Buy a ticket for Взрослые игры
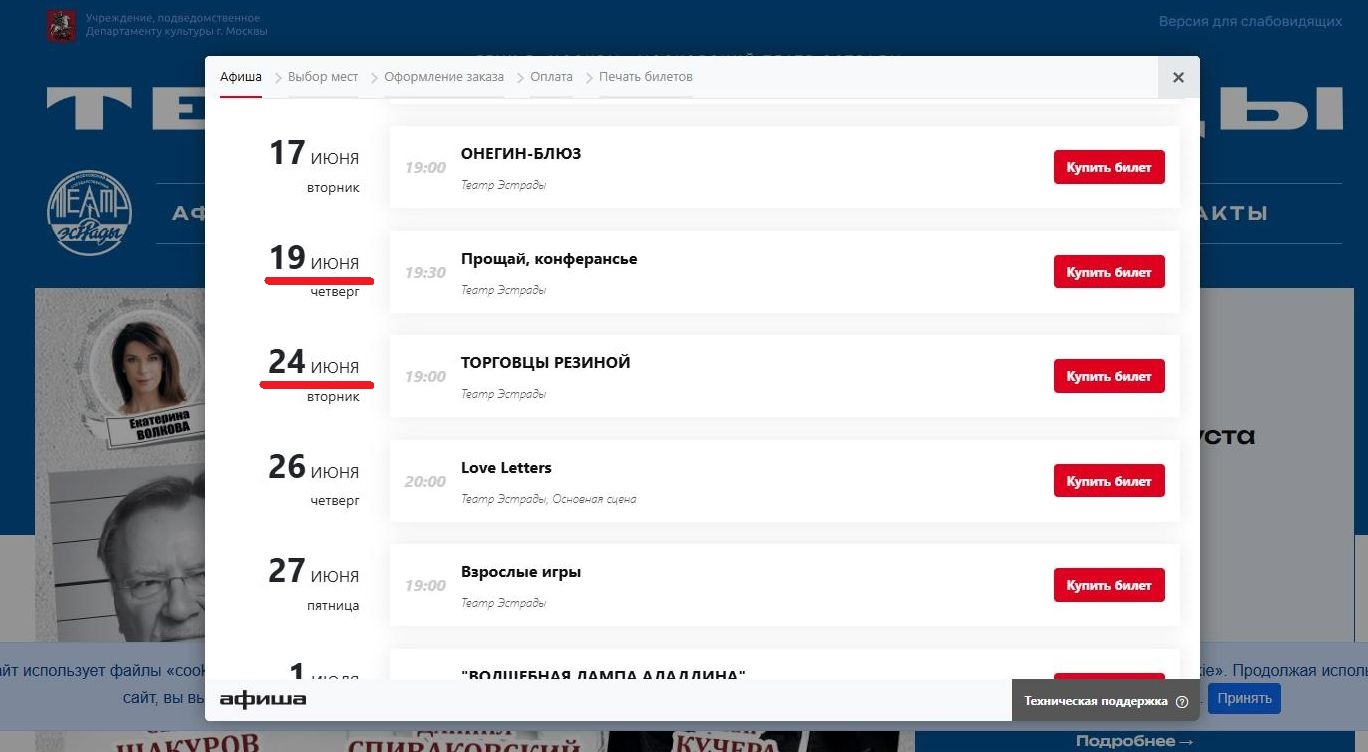Viewport: 1368px width, 752px height. click(x=1109, y=585)
